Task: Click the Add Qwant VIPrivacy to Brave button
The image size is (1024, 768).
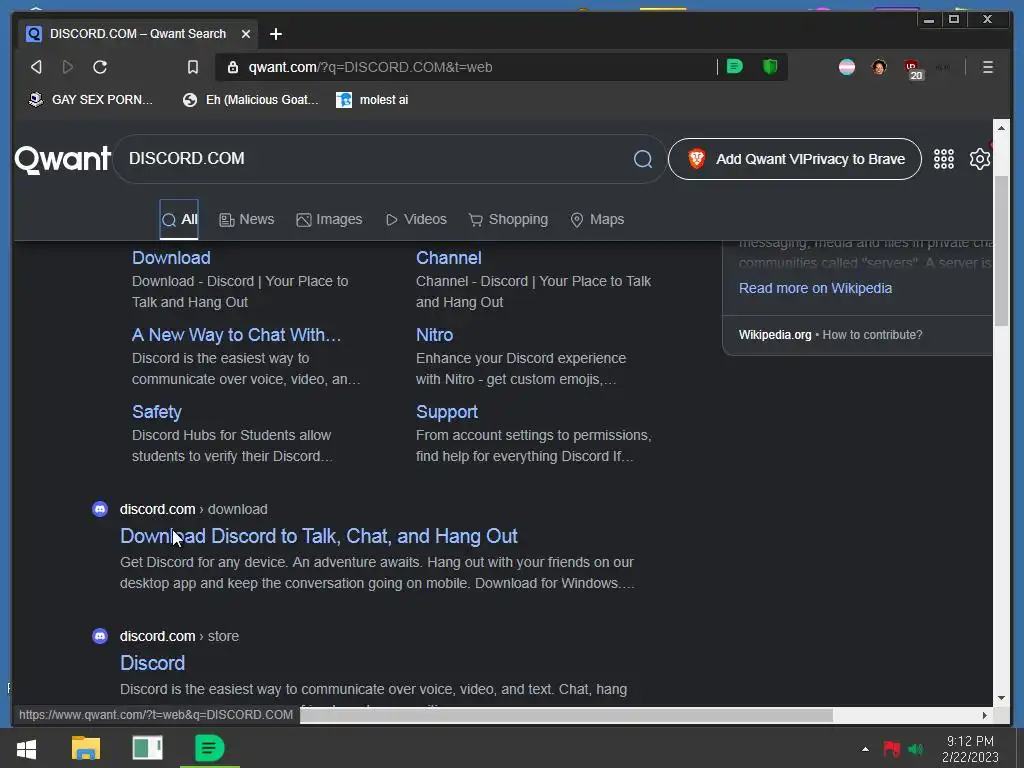Action: (795, 159)
